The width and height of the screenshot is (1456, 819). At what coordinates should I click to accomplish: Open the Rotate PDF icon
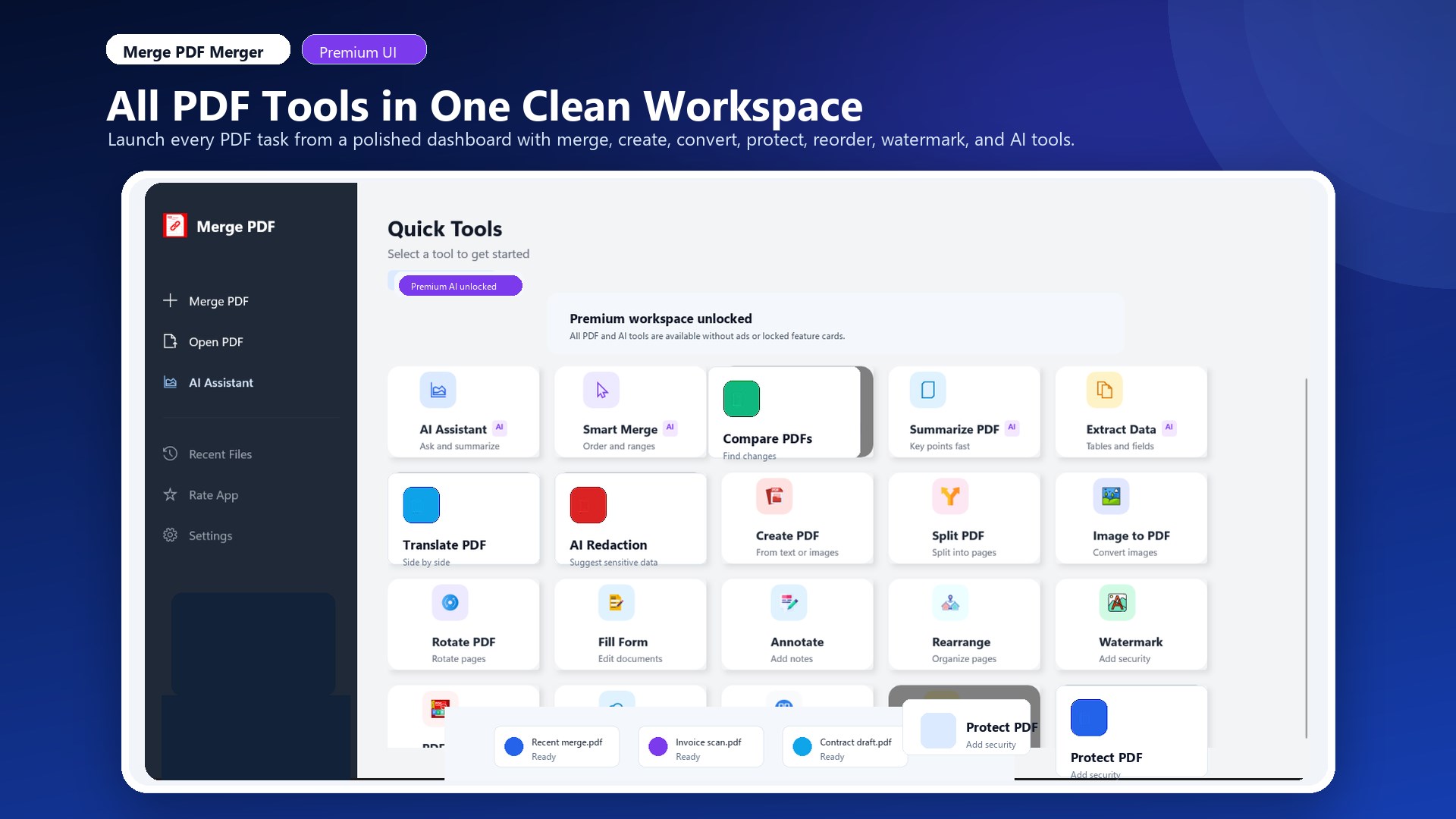click(x=450, y=602)
